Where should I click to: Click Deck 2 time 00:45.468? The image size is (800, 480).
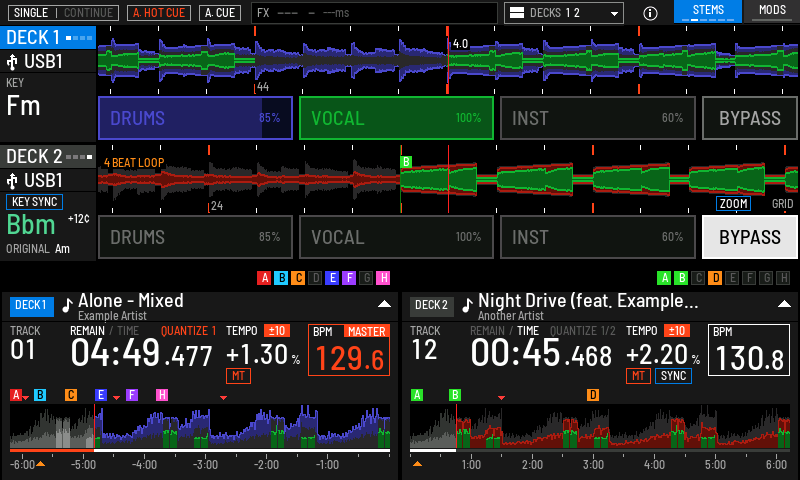[x=541, y=353]
